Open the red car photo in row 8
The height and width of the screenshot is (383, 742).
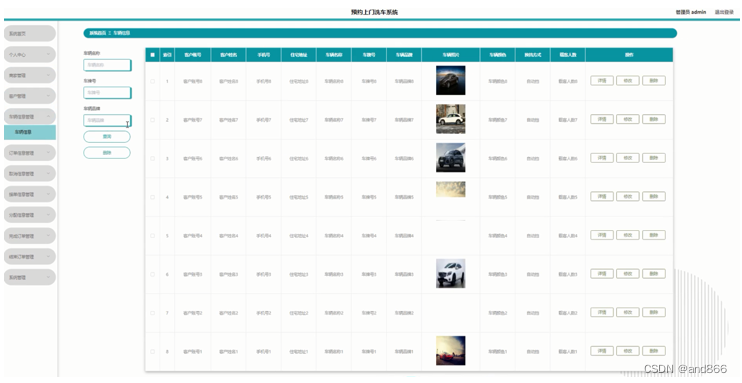click(450, 351)
